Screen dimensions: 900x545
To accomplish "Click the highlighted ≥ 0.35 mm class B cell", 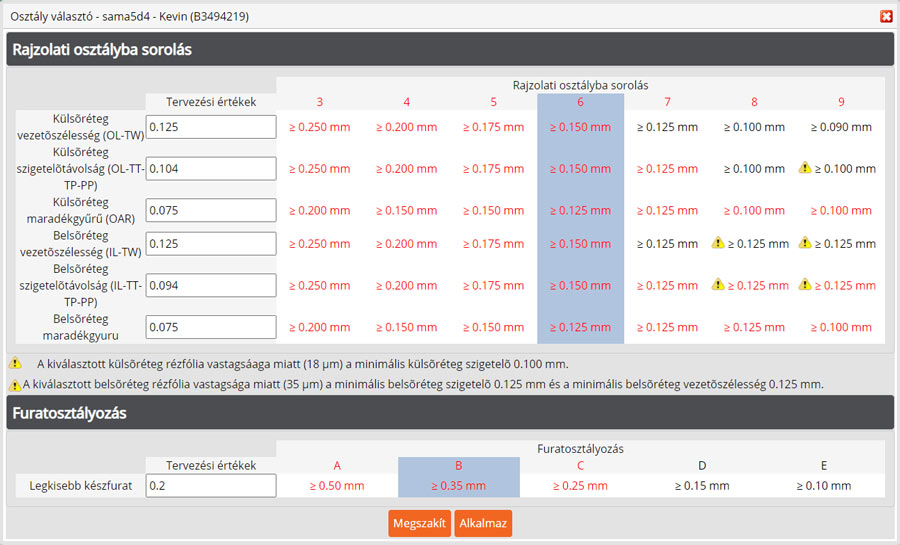I will [459, 486].
